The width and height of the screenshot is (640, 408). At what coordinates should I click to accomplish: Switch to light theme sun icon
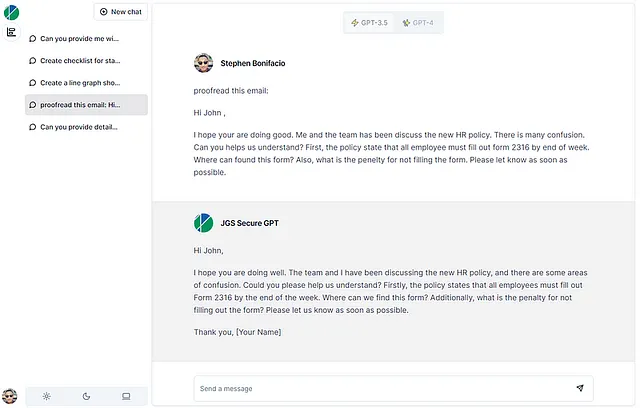coord(47,396)
